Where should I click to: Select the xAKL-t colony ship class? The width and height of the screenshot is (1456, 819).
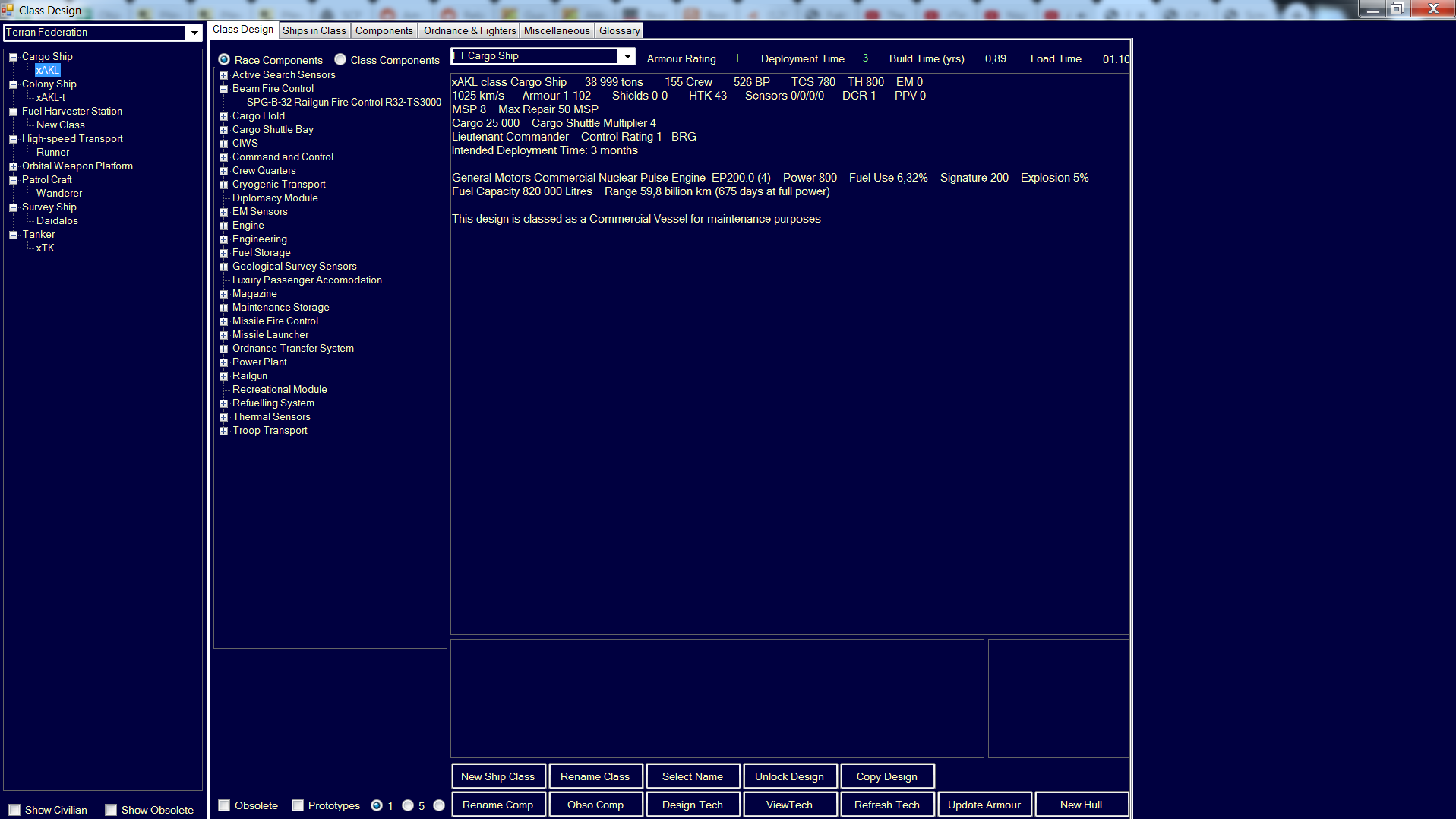[x=51, y=98]
